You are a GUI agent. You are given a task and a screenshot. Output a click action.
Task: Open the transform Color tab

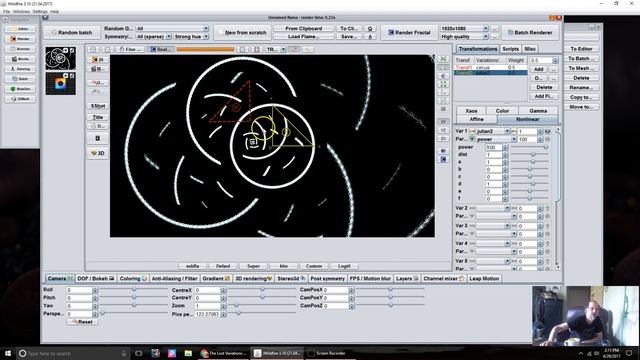point(502,111)
